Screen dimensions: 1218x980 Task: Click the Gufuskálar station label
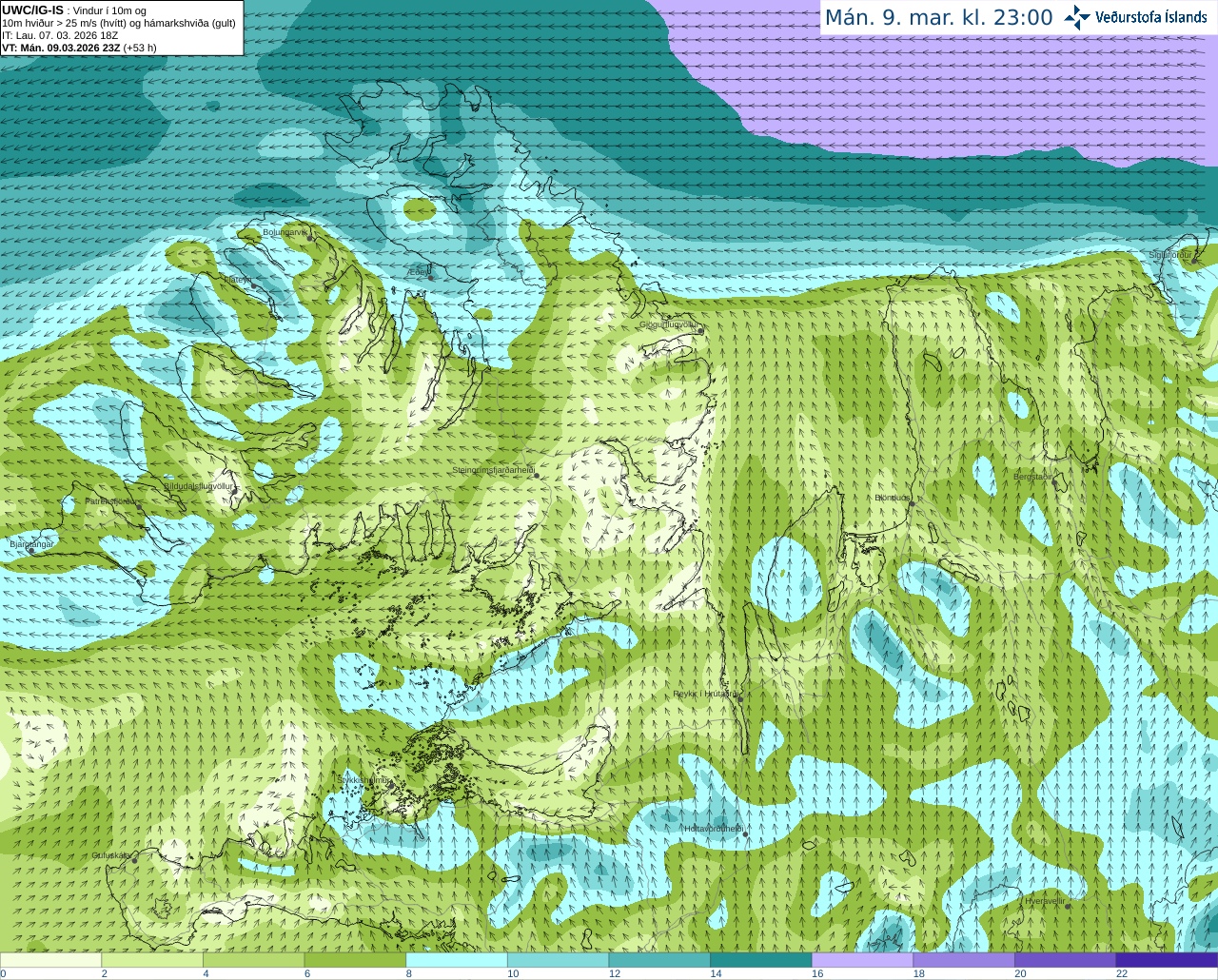[111, 855]
